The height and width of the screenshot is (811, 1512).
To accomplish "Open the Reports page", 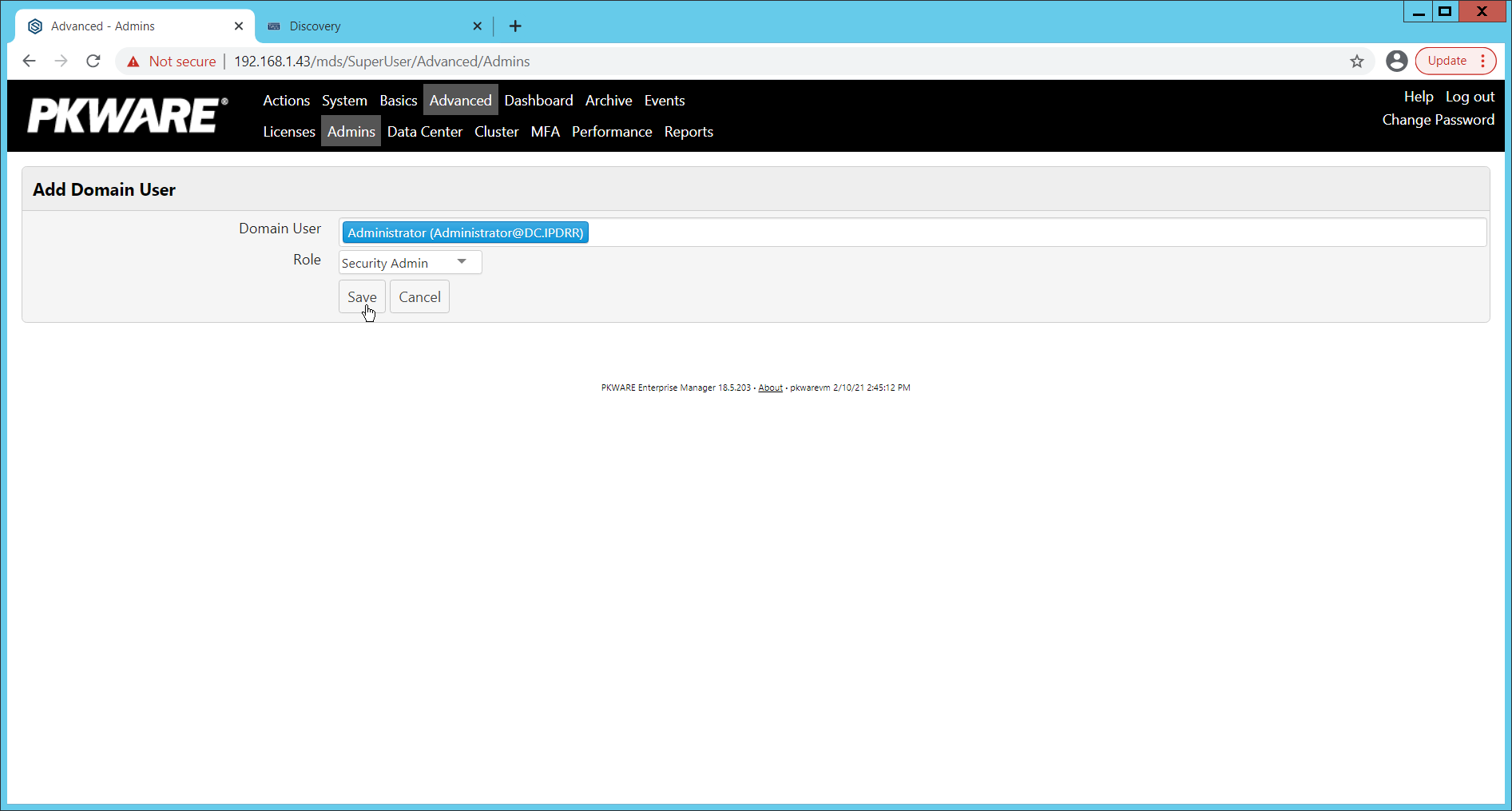I will tap(689, 131).
